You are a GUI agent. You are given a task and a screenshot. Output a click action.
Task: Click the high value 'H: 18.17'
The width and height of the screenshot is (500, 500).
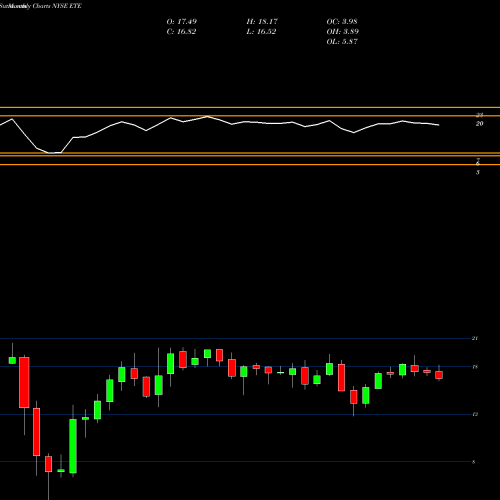click(x=262, y=22)
